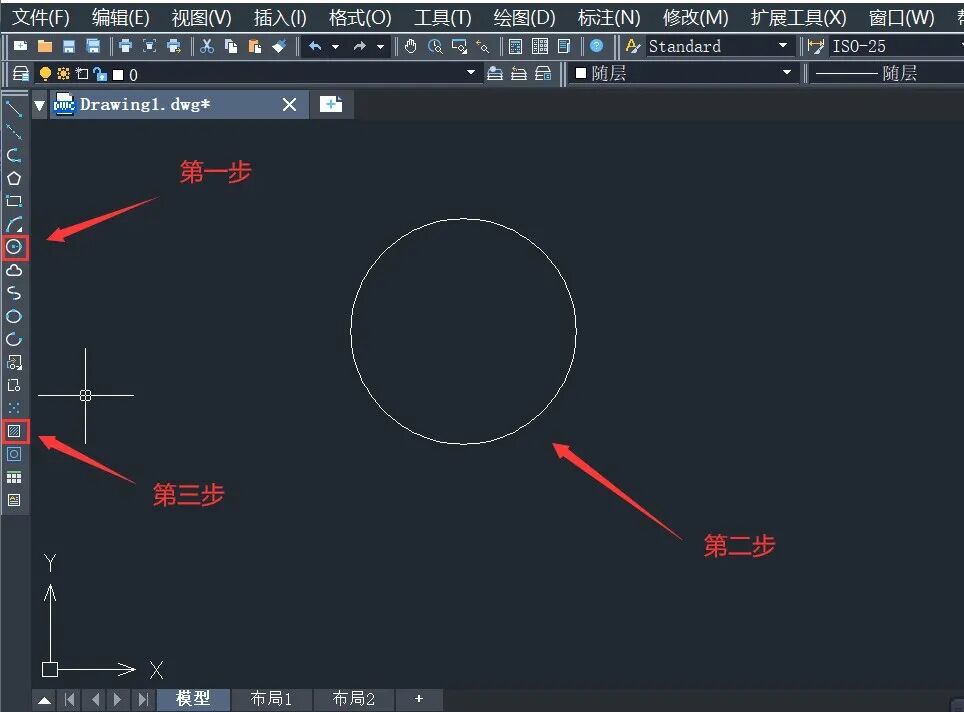Image resolution: width=964 pixels, height=712 pixels.
Task: Select the Hatch fill tool
Action: pos(14,432)
